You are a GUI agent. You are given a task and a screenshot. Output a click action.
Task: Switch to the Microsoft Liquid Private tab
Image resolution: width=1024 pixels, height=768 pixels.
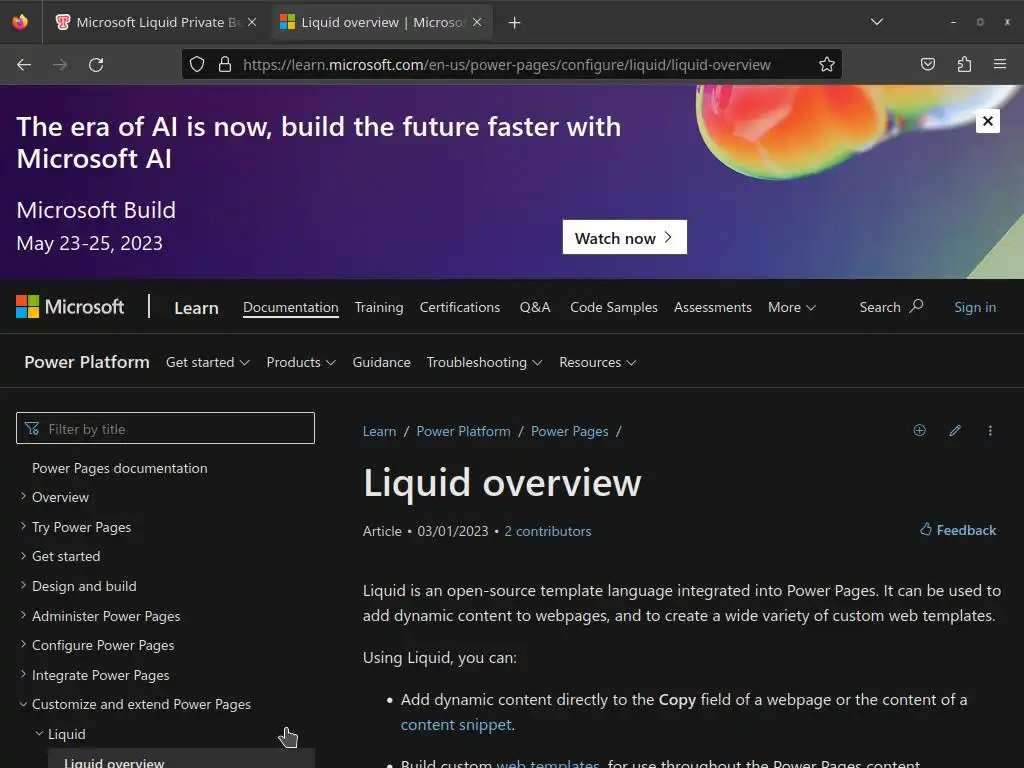pyautogui.click(x=157, y=22)
